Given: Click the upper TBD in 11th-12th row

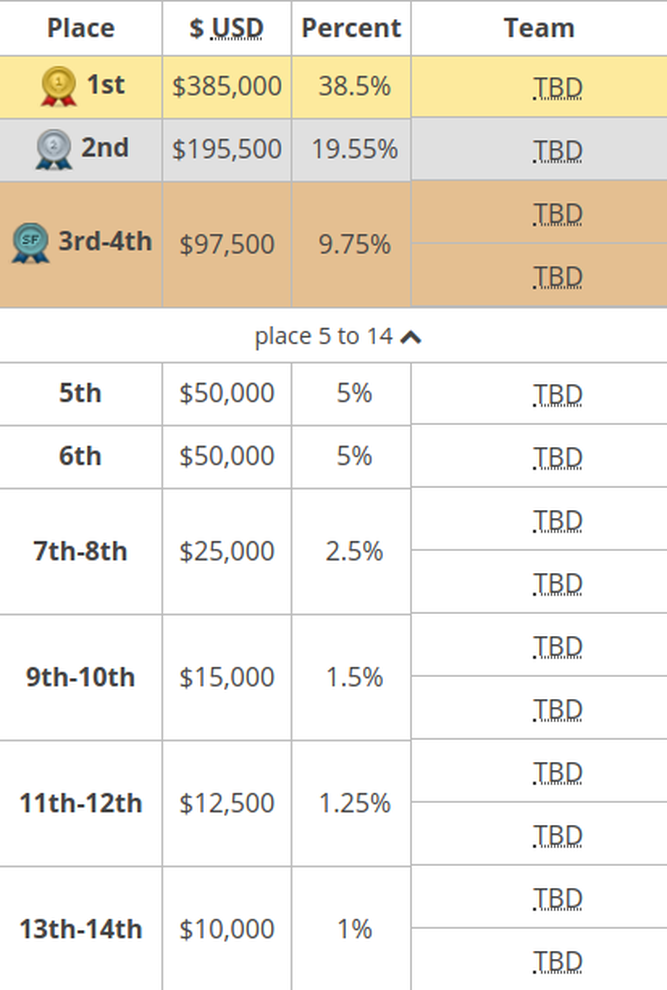Looking at the screenshot, I should [558, 773].
